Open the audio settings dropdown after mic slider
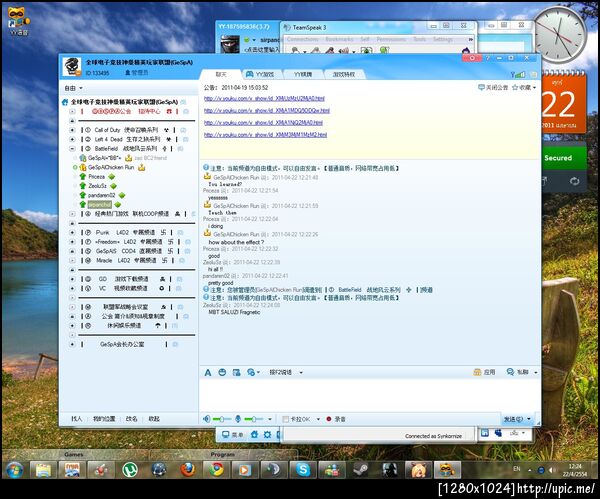 pyautogui.click(x=270, y=419)
